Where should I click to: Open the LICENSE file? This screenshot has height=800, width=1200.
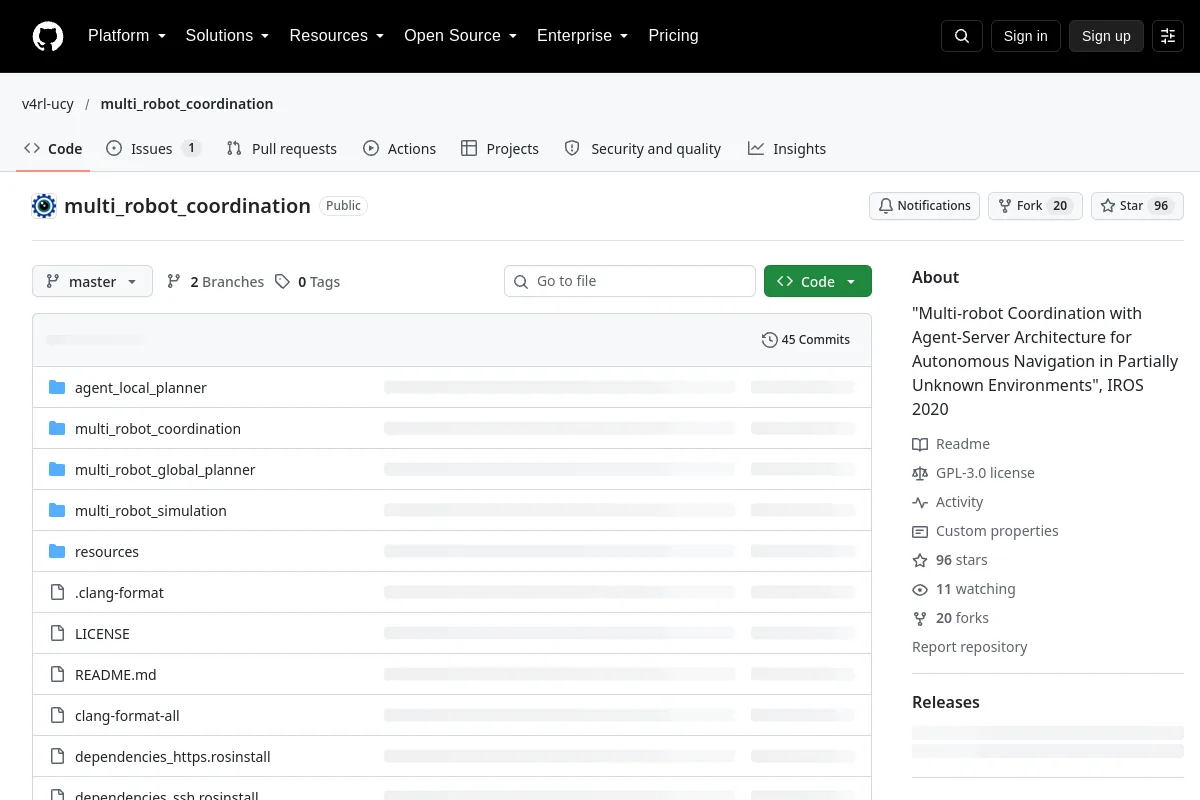102,634
